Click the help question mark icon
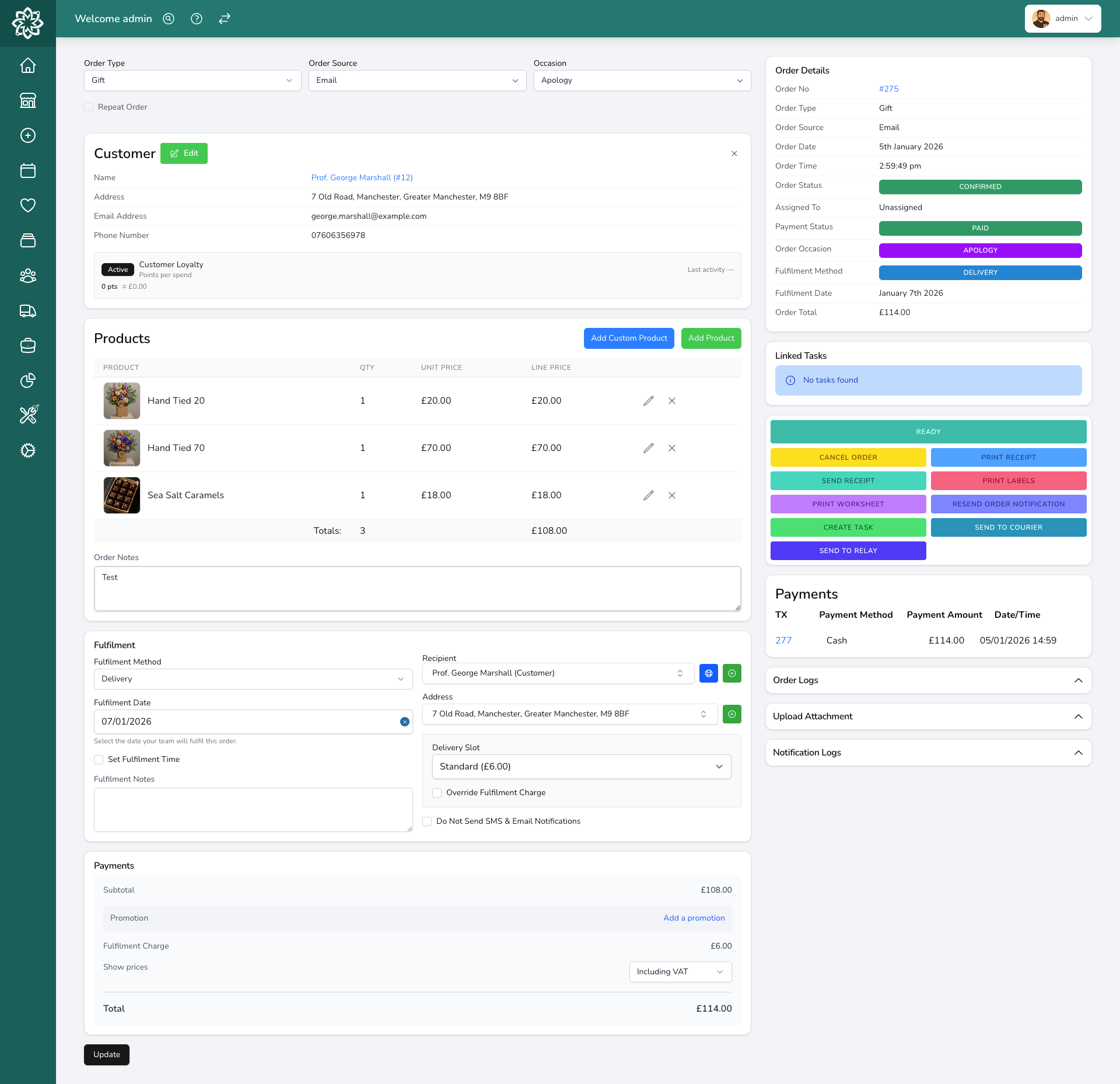The width and height of the screenshot is (1120, 1084). (197, 19)
